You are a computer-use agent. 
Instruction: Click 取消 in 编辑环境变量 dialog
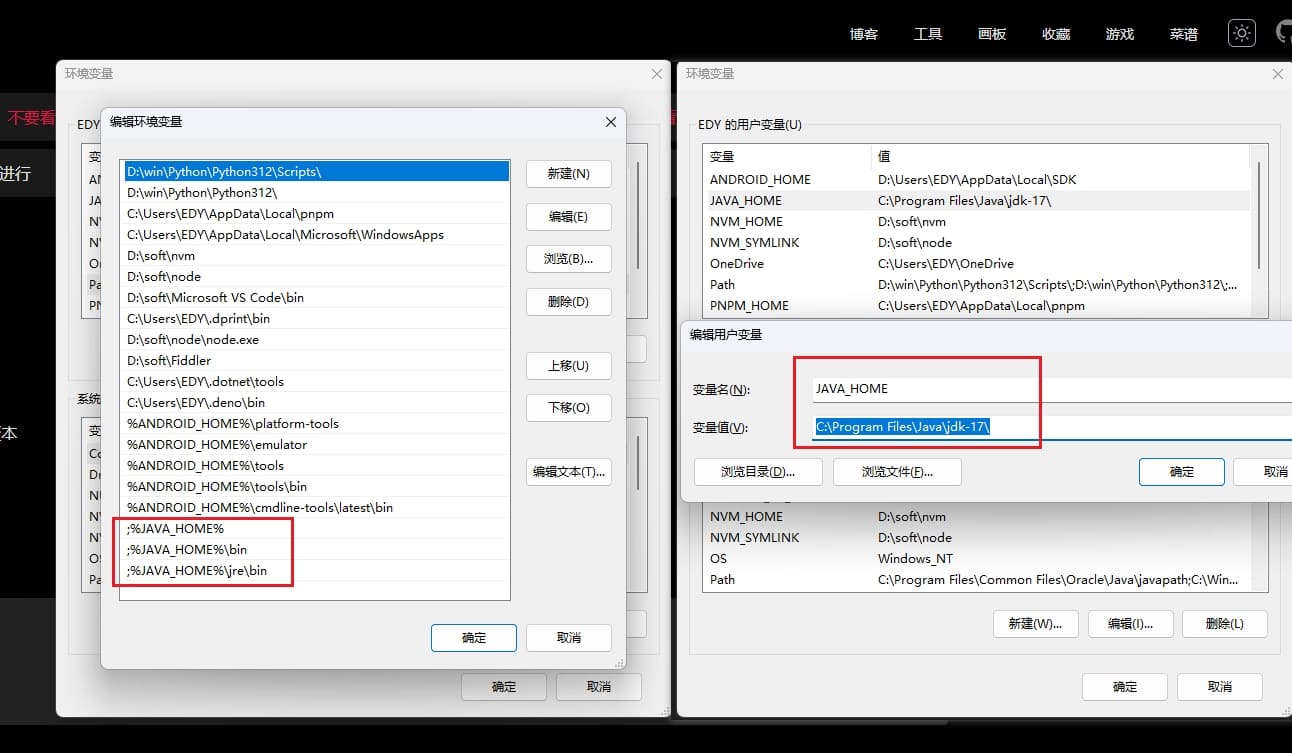[569, 637]
